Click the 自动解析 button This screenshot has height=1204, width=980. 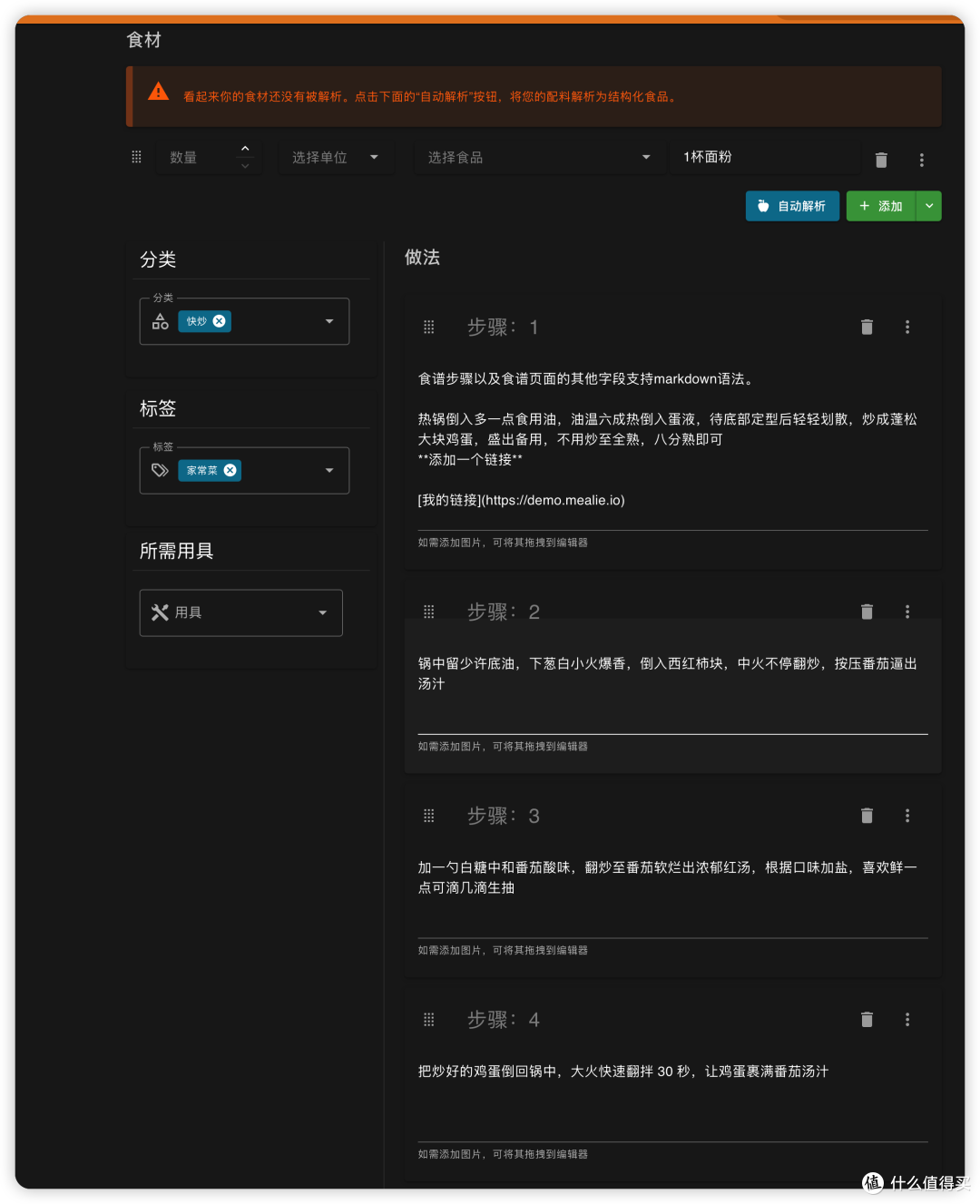(792, 206)
